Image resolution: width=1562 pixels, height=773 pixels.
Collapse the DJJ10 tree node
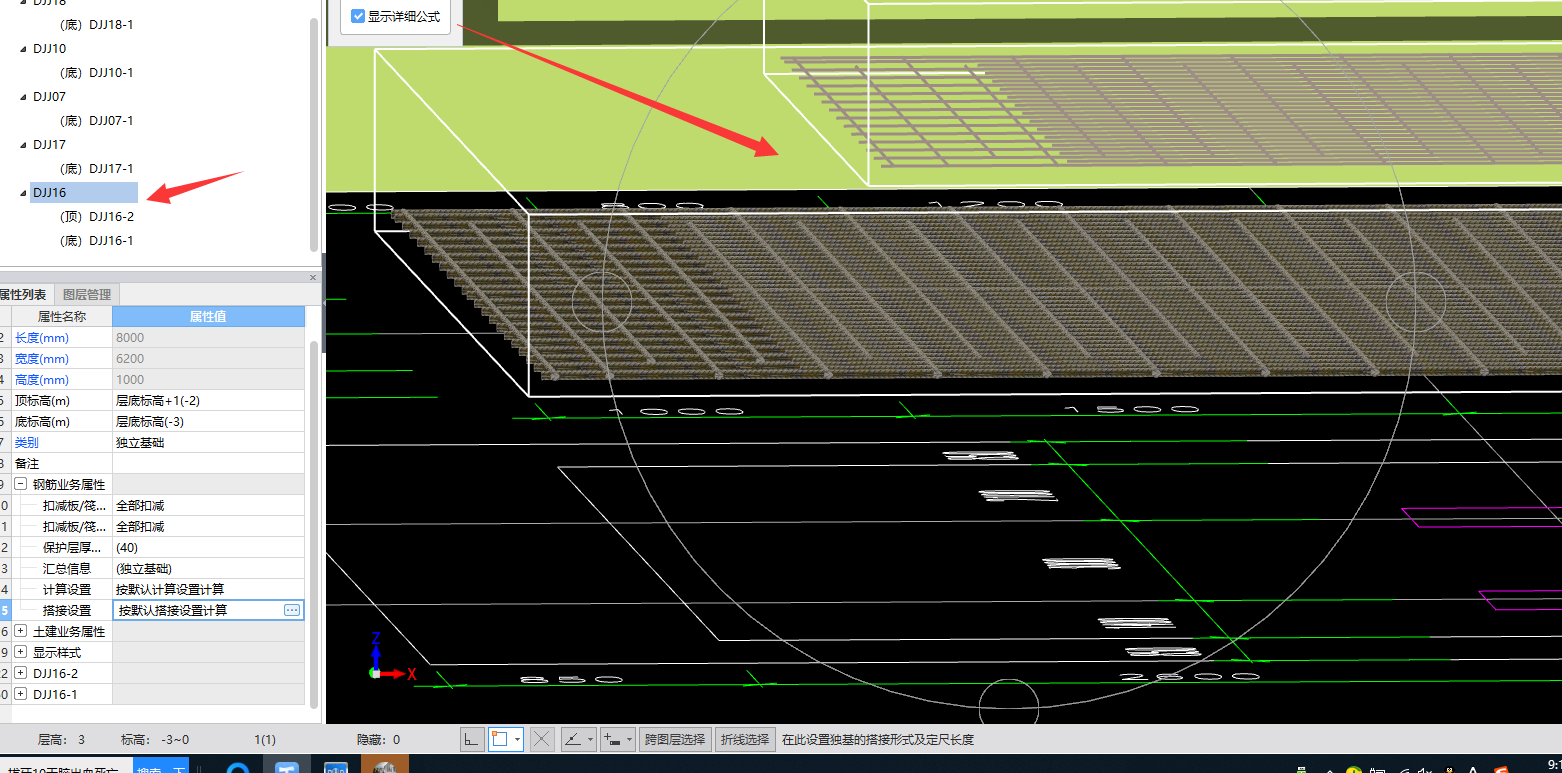[23, 49]
